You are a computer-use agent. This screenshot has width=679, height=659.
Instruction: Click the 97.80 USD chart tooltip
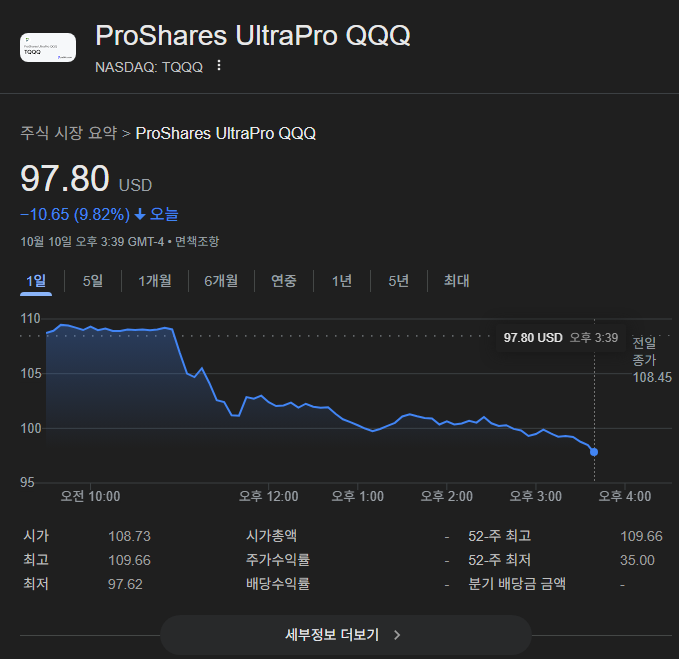tap(561, 338)
